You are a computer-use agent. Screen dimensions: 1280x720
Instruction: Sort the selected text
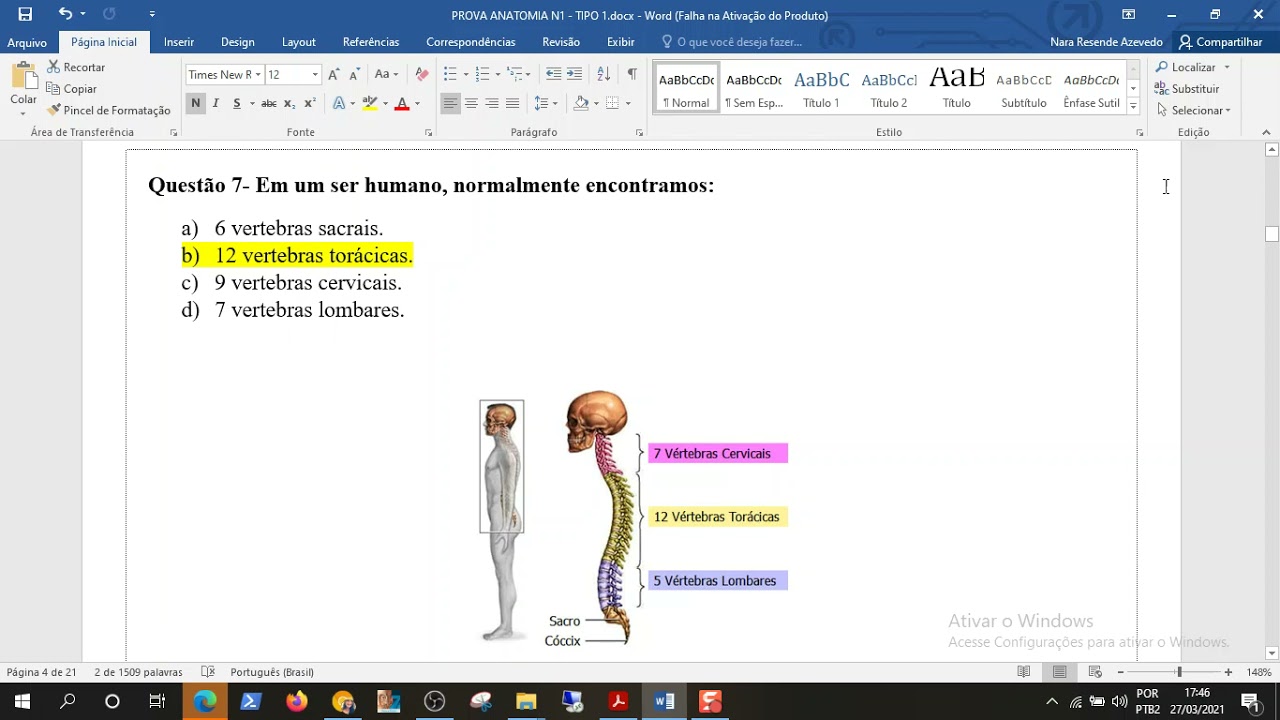pos(603,75)
